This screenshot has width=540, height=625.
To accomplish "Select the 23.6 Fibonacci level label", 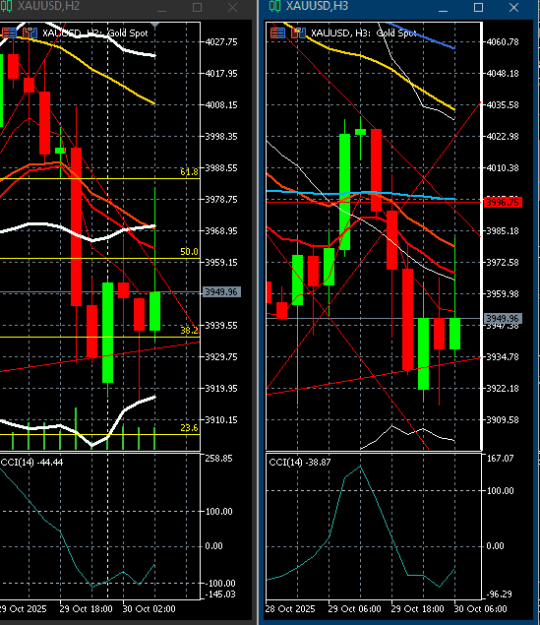I will point(189,428).
